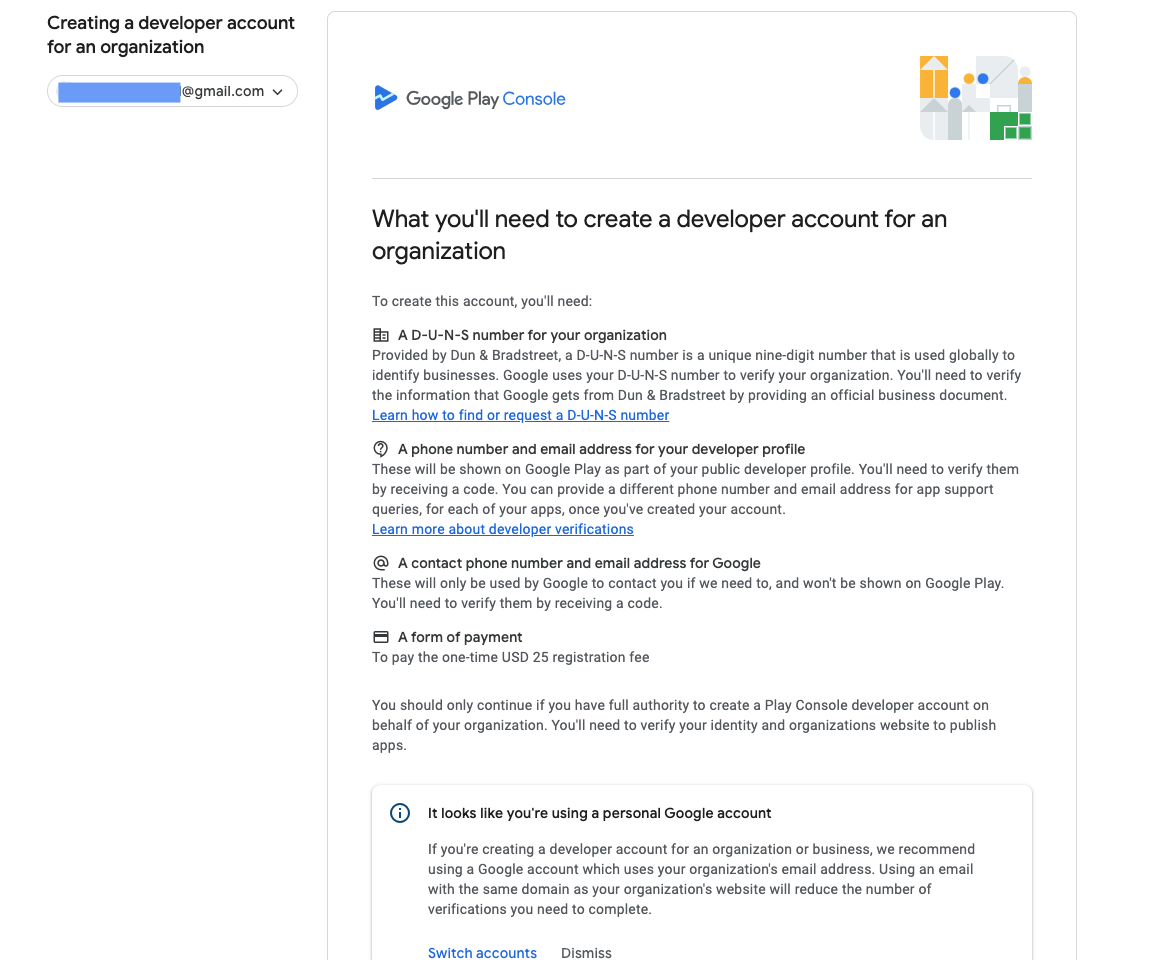Click 'It looks like you're using a personal' title
1158x960 pixels.
pos(600,813)
